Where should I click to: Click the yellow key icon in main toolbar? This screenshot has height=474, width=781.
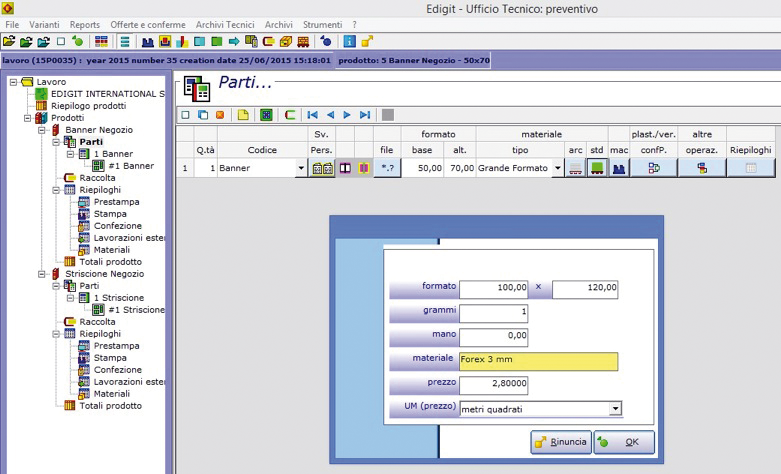point(367,41)
